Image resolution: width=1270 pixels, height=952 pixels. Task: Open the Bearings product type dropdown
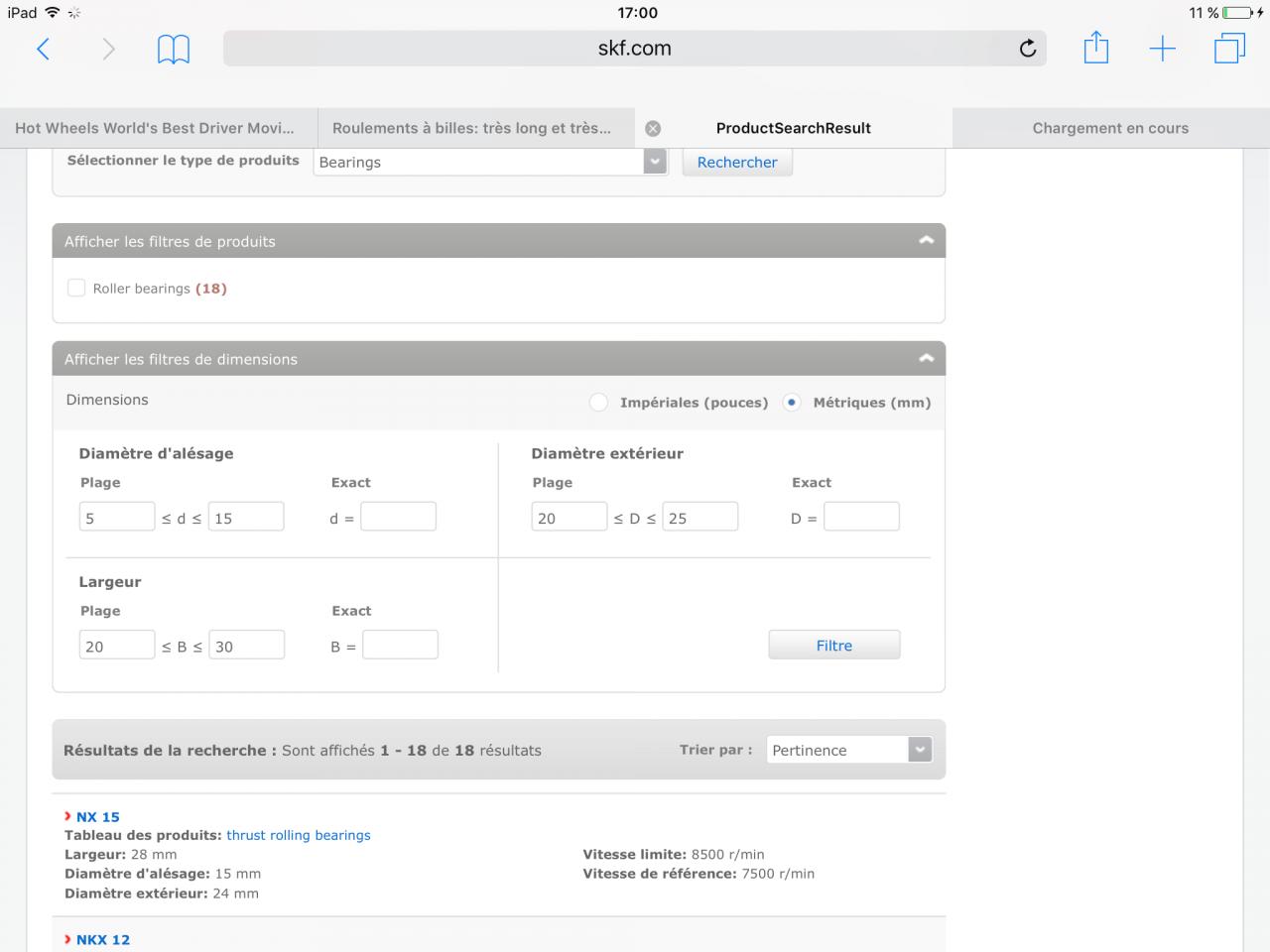pos(490,162)
